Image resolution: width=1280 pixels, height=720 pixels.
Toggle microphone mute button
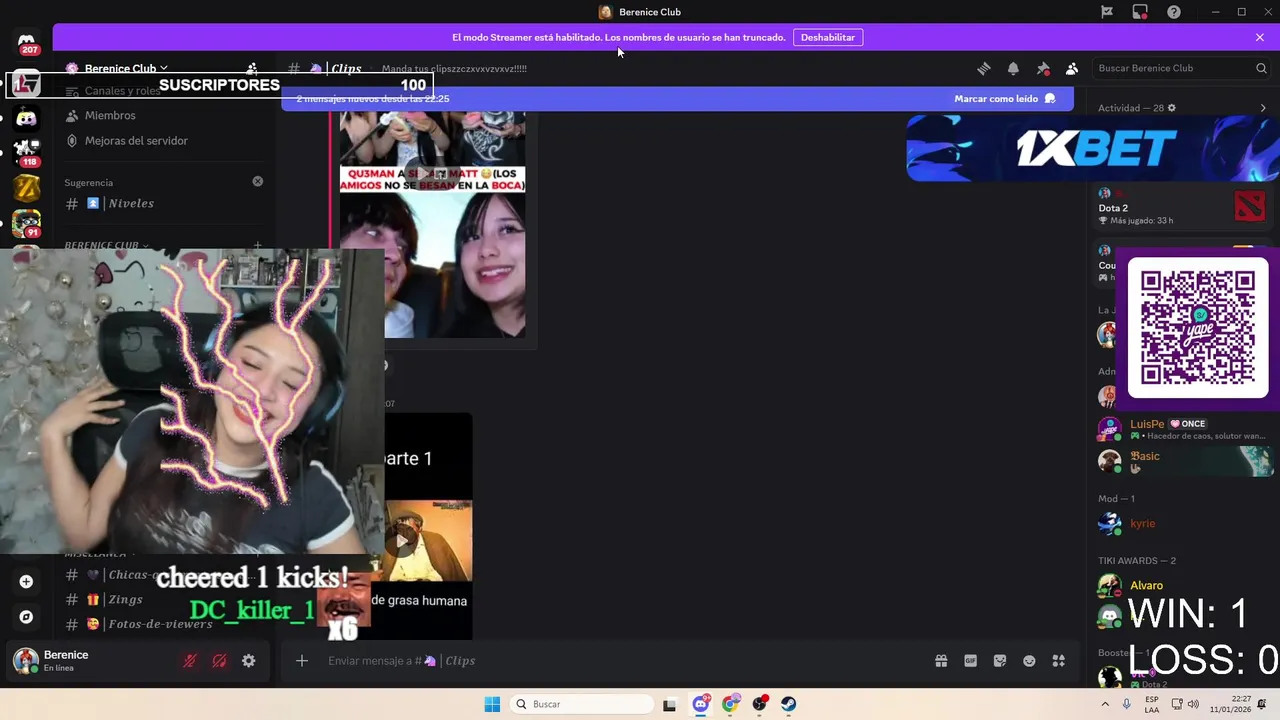(189, 661)
